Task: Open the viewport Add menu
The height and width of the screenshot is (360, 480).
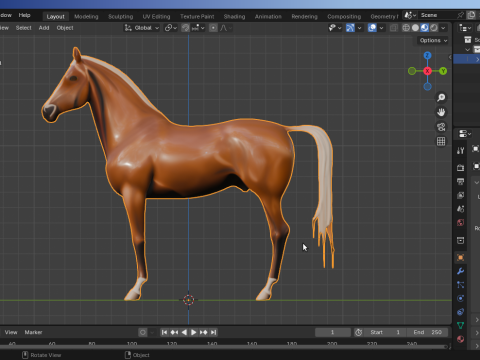Action: (x=44, y=28)
